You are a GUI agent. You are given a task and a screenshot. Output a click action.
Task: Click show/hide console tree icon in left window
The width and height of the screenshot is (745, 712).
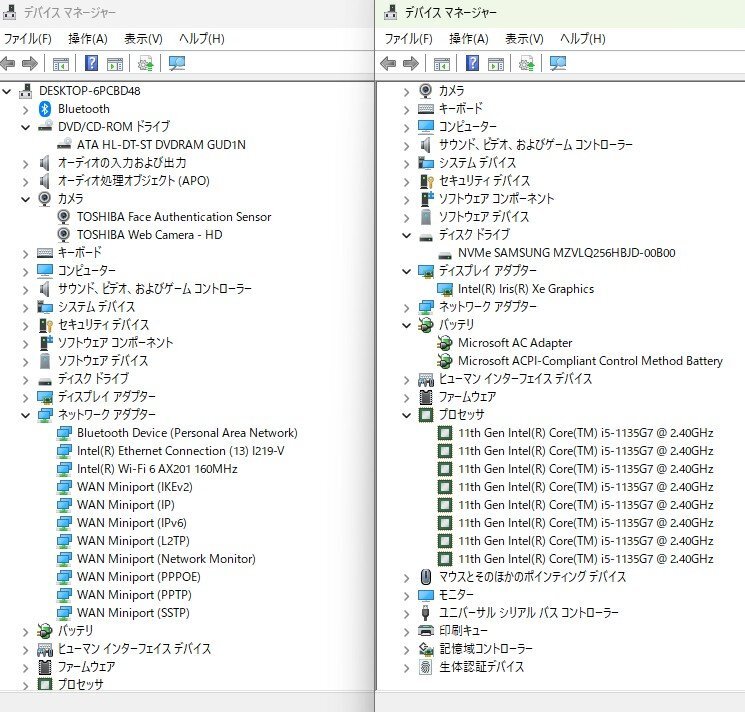click(x=61, y=64)
